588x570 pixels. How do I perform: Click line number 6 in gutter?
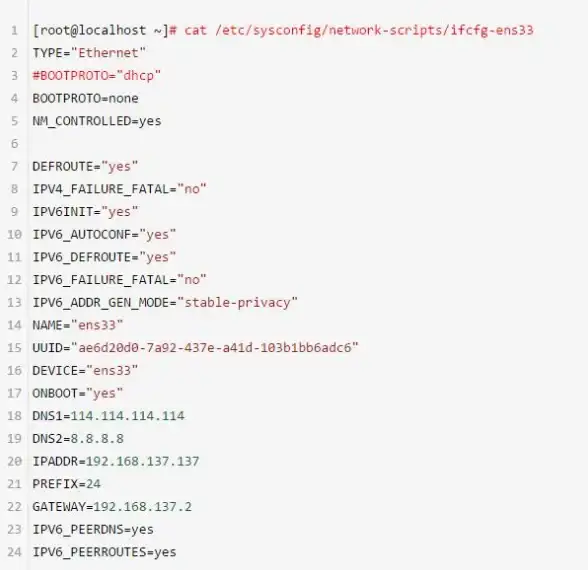click(15, 144)
